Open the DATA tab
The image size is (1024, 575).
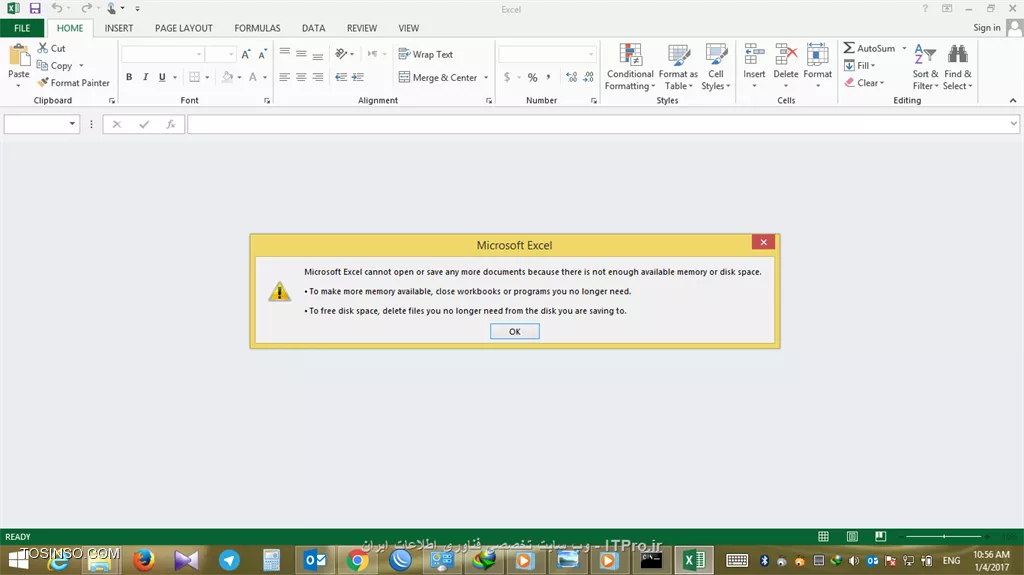313,28
